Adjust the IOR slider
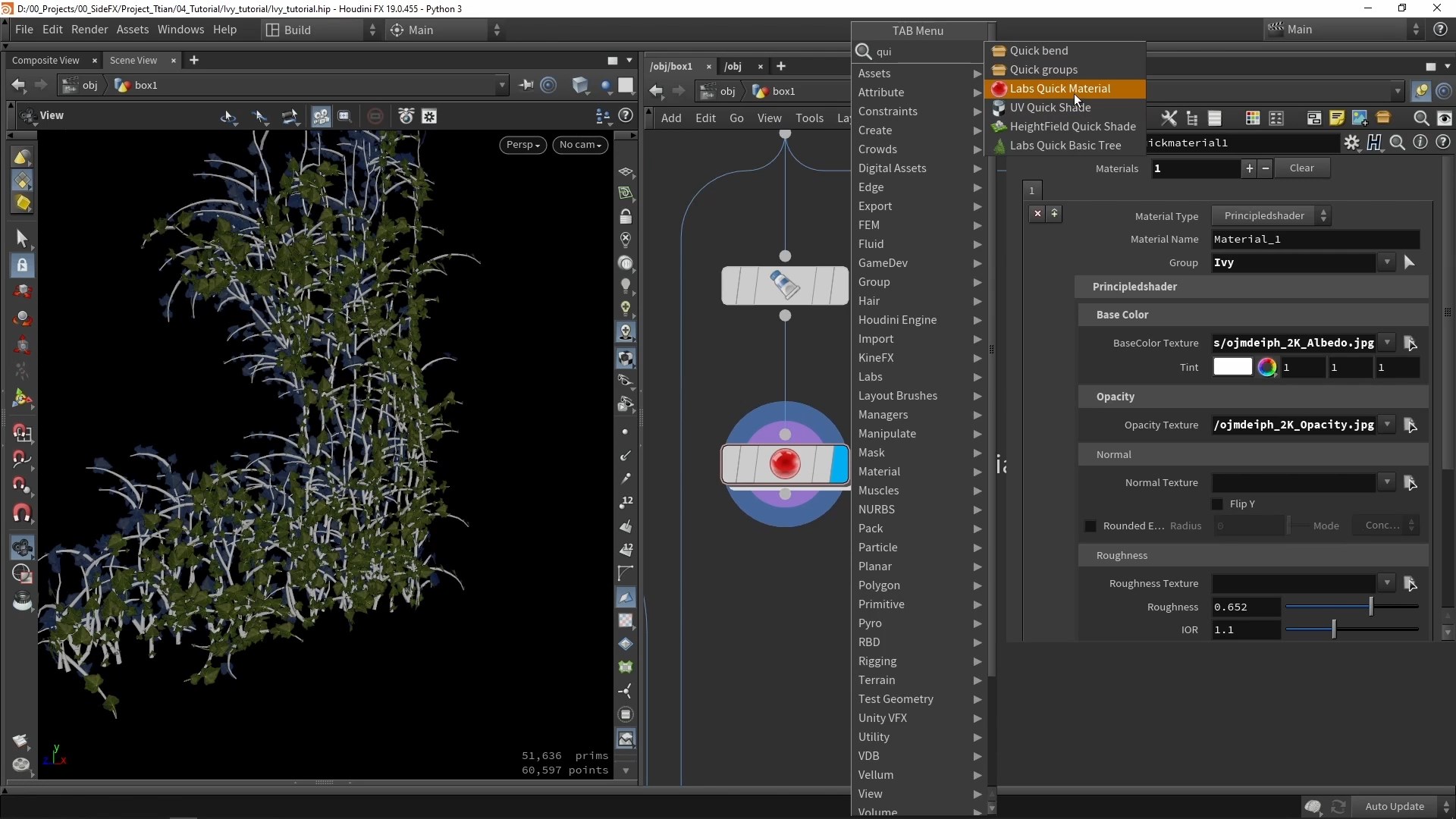This screenshot has height=819, width=1456. point(1351,629)
